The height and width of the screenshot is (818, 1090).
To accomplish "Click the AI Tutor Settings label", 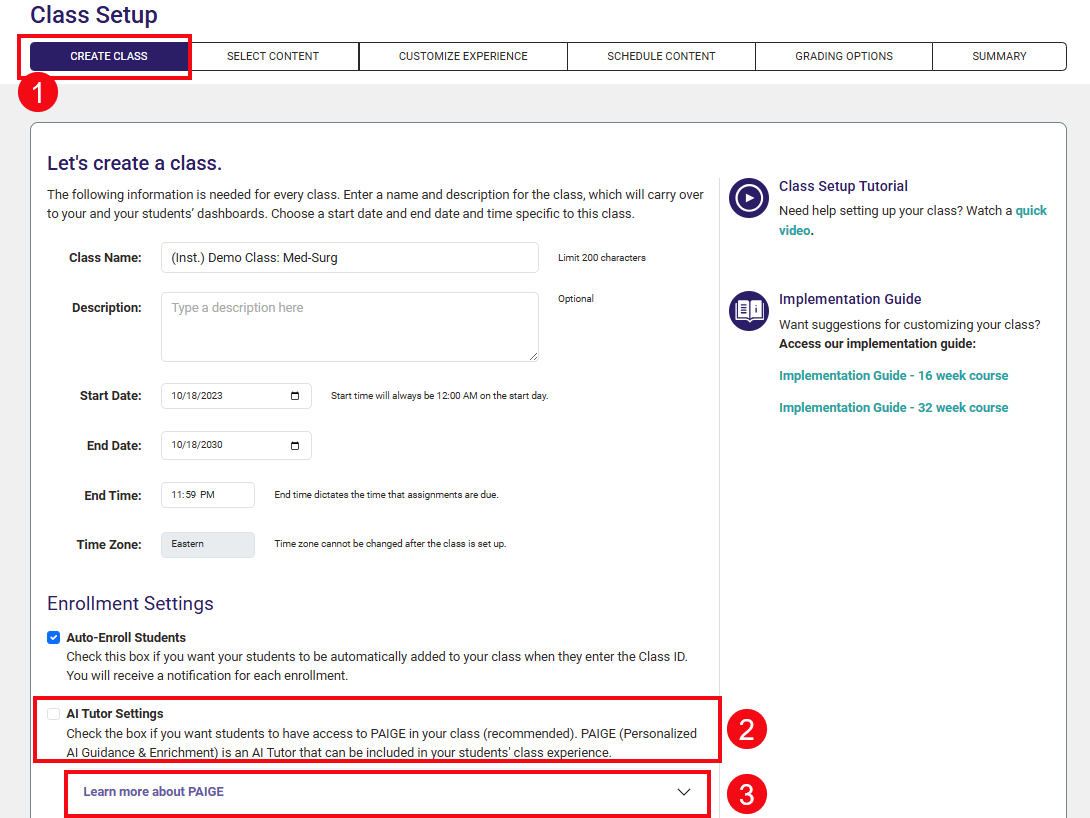I will (x=115, y=714).
